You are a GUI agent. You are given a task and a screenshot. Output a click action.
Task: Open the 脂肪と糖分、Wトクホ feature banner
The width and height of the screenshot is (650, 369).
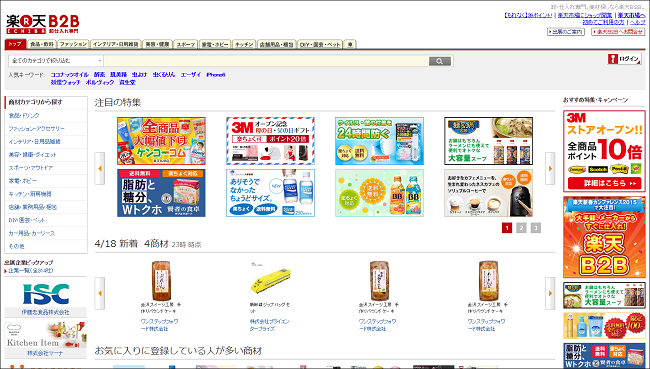[161, 193]
